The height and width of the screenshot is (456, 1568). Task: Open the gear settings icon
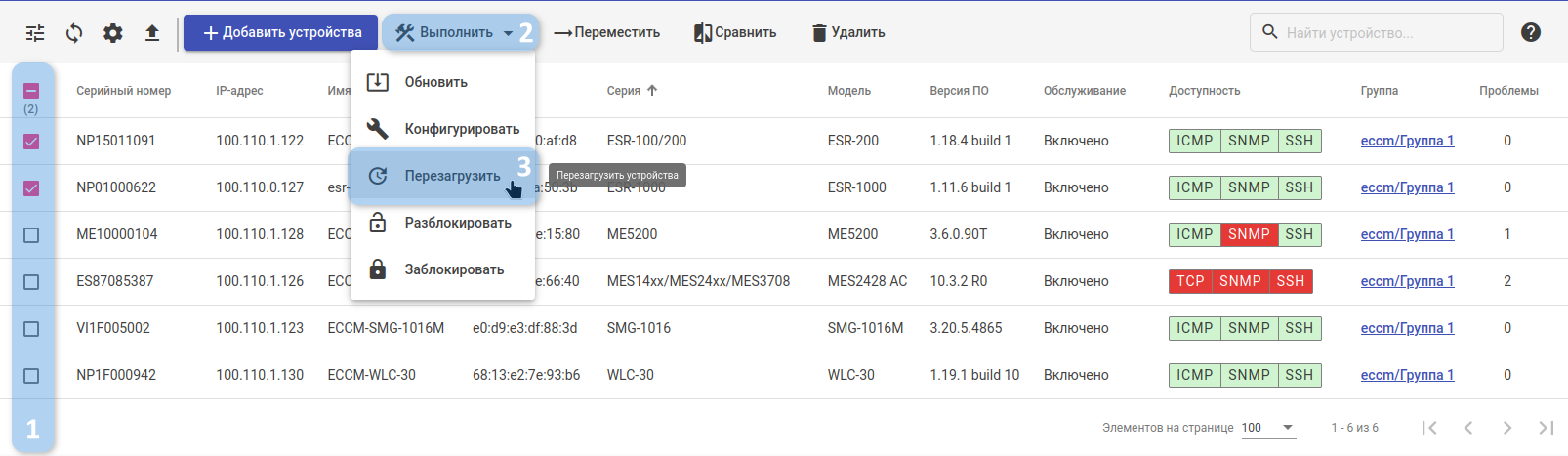(x=113, y=33)
